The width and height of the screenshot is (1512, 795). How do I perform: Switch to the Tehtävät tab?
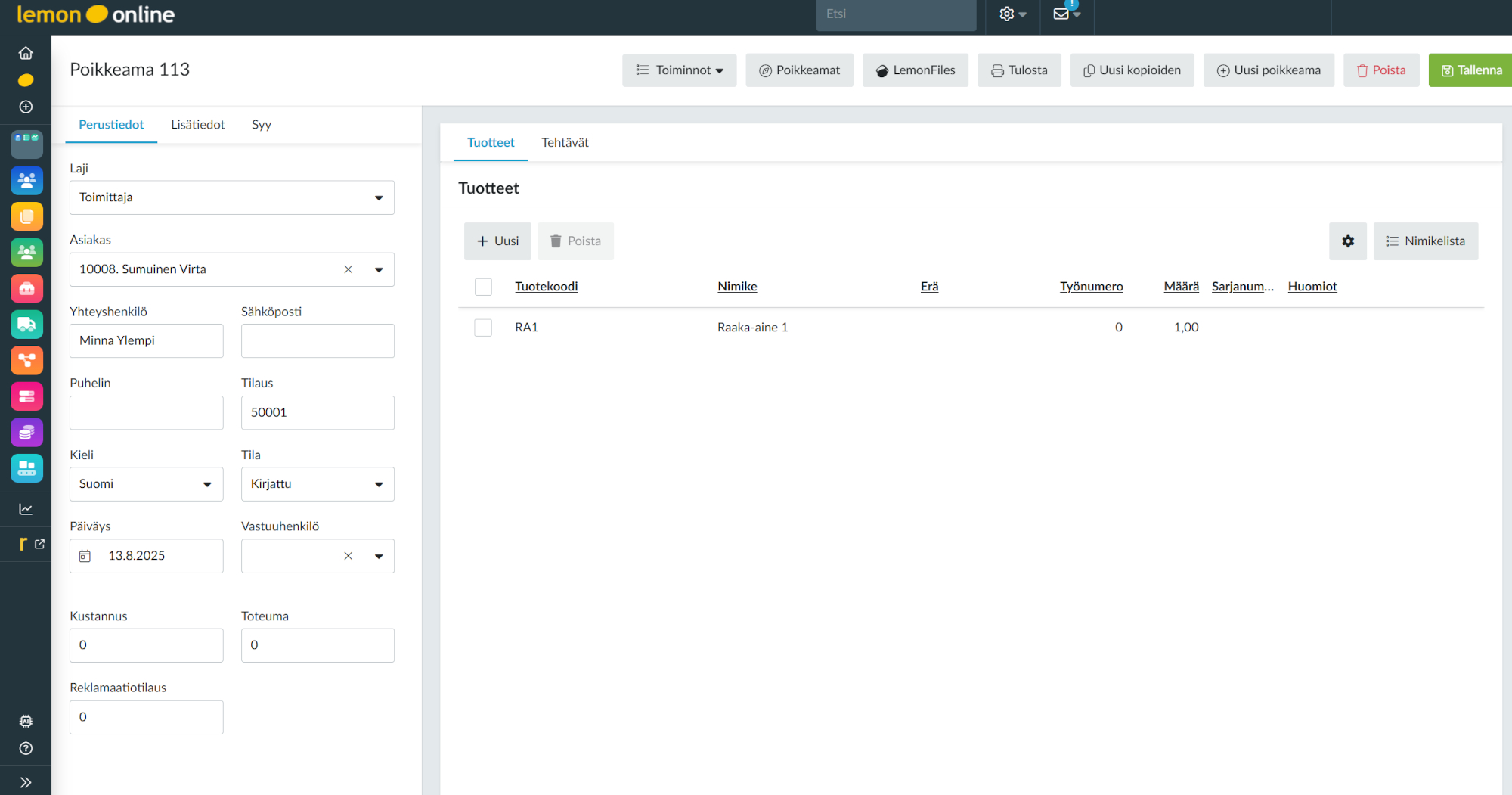click(565, 142)
